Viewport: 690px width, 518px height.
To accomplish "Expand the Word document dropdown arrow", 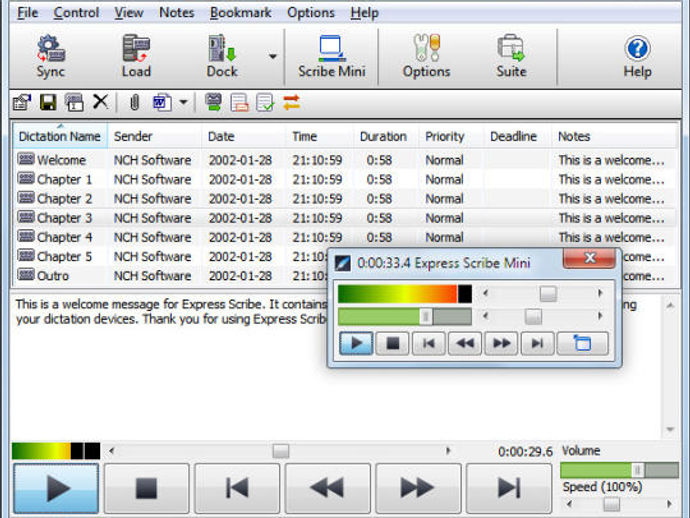I will pyautogui.click(x=184, y=103).
